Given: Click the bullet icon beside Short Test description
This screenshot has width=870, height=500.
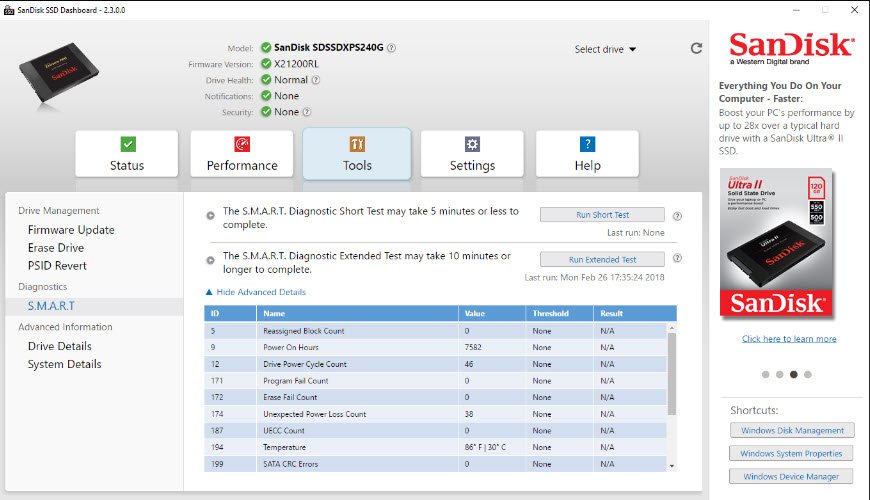Looking at the screenshot, I should [210, 215].
